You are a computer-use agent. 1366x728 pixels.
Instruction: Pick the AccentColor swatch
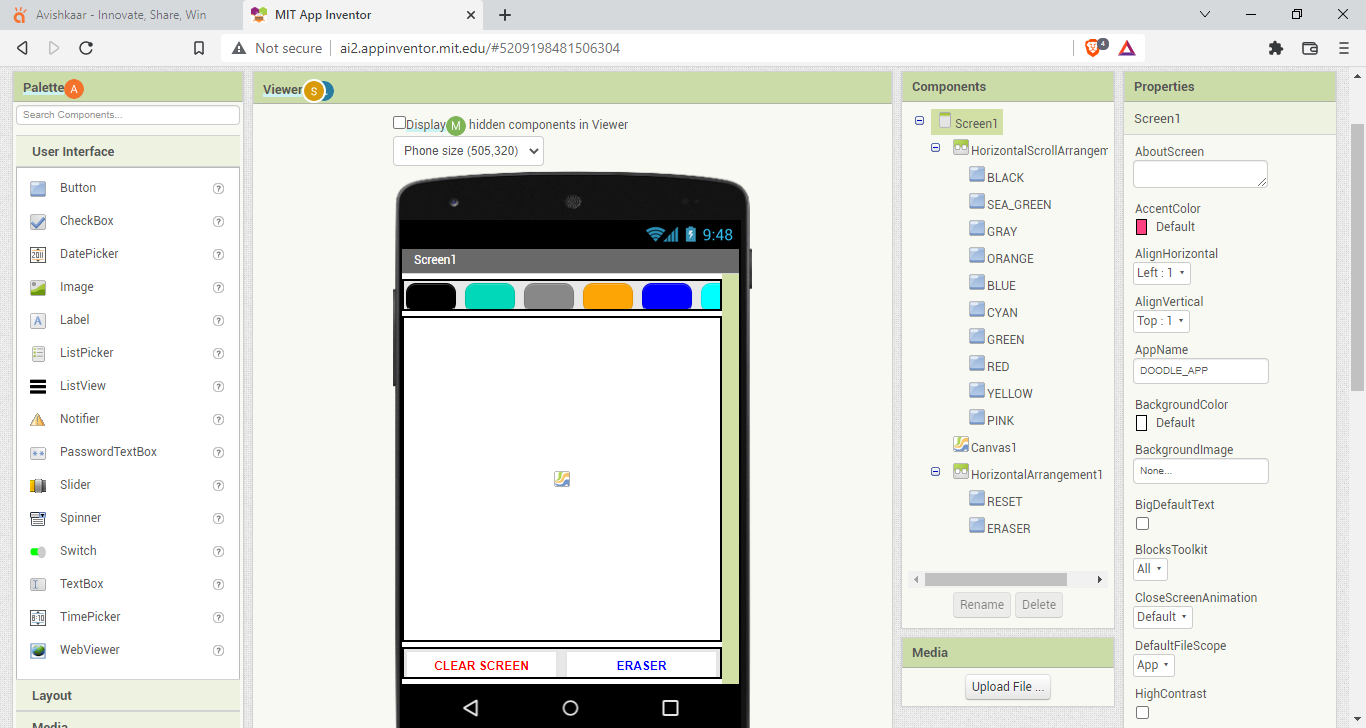(1140, 226)
